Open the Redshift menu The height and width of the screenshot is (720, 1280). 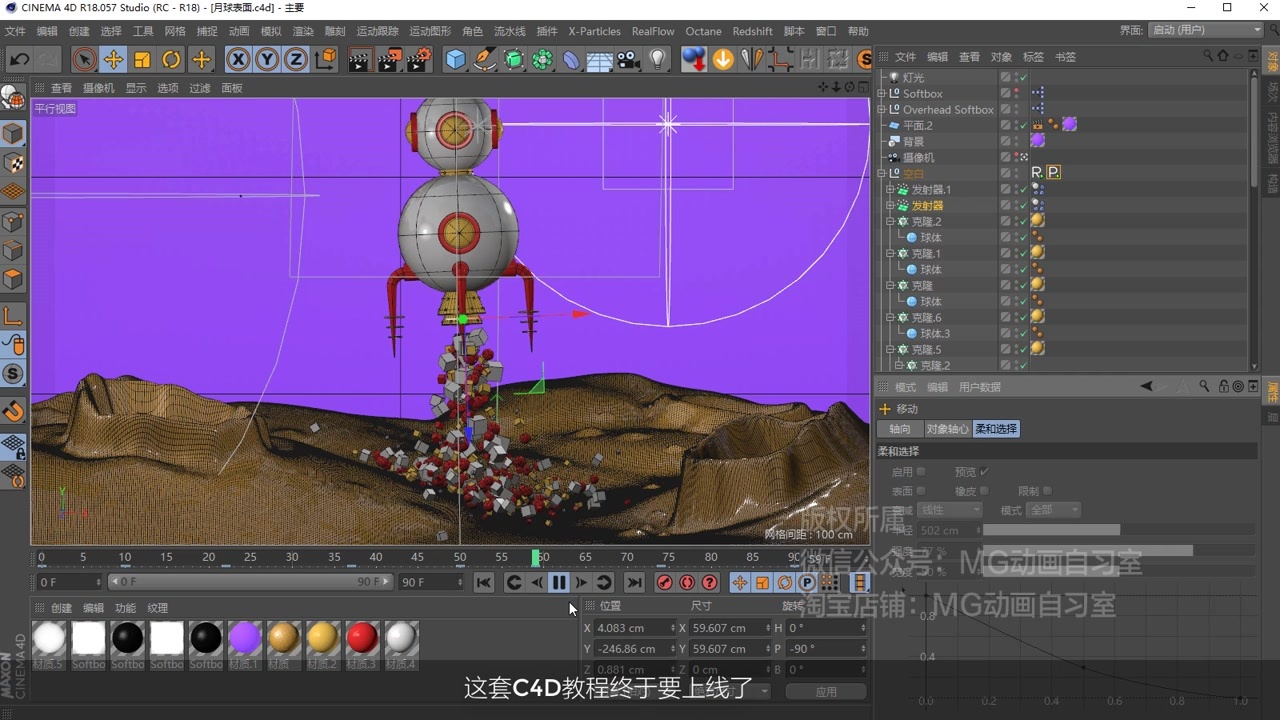click(752, 31)
